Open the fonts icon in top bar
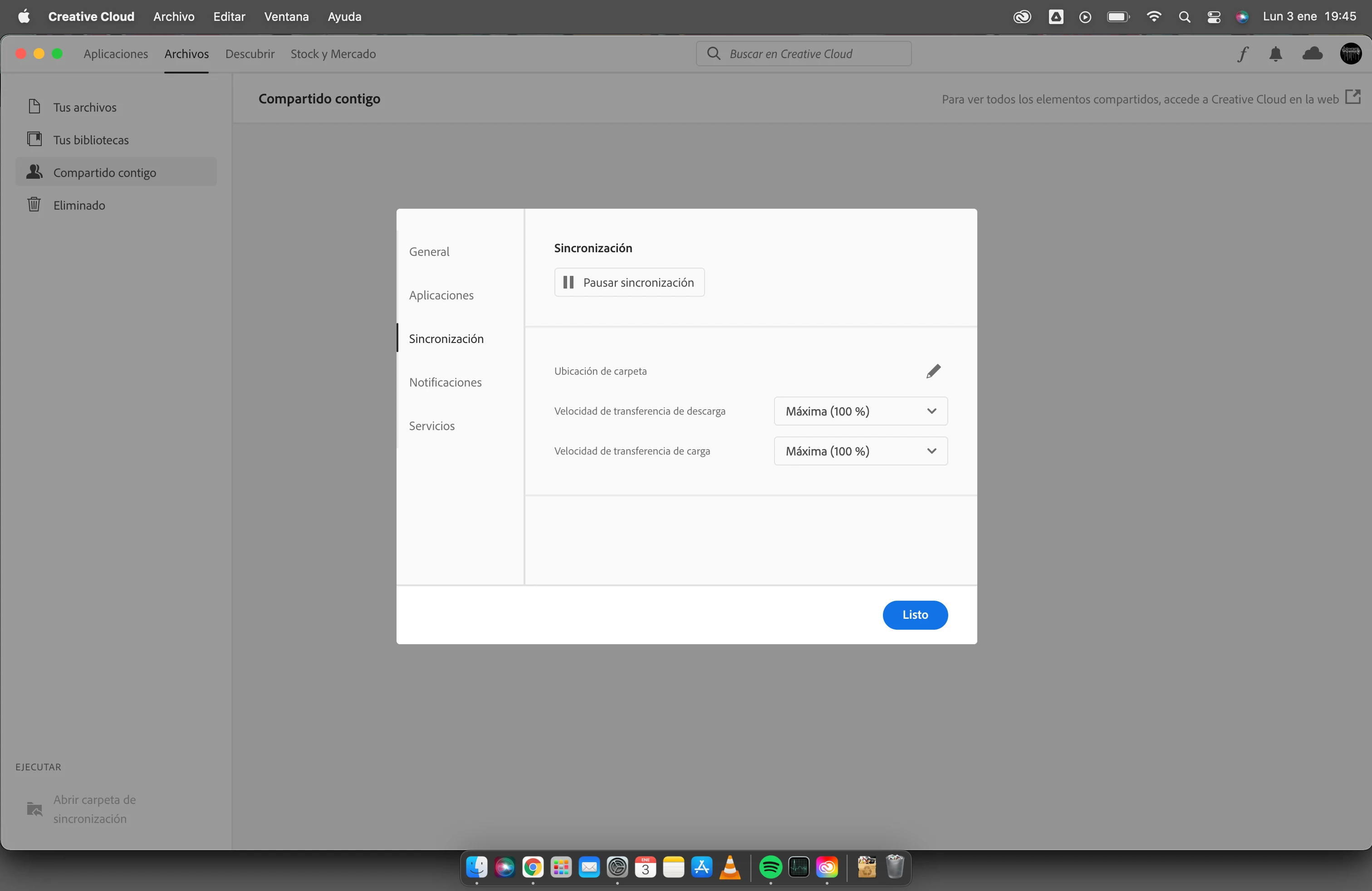This screenshot has width=1372, height=891. pos(1242,54)
